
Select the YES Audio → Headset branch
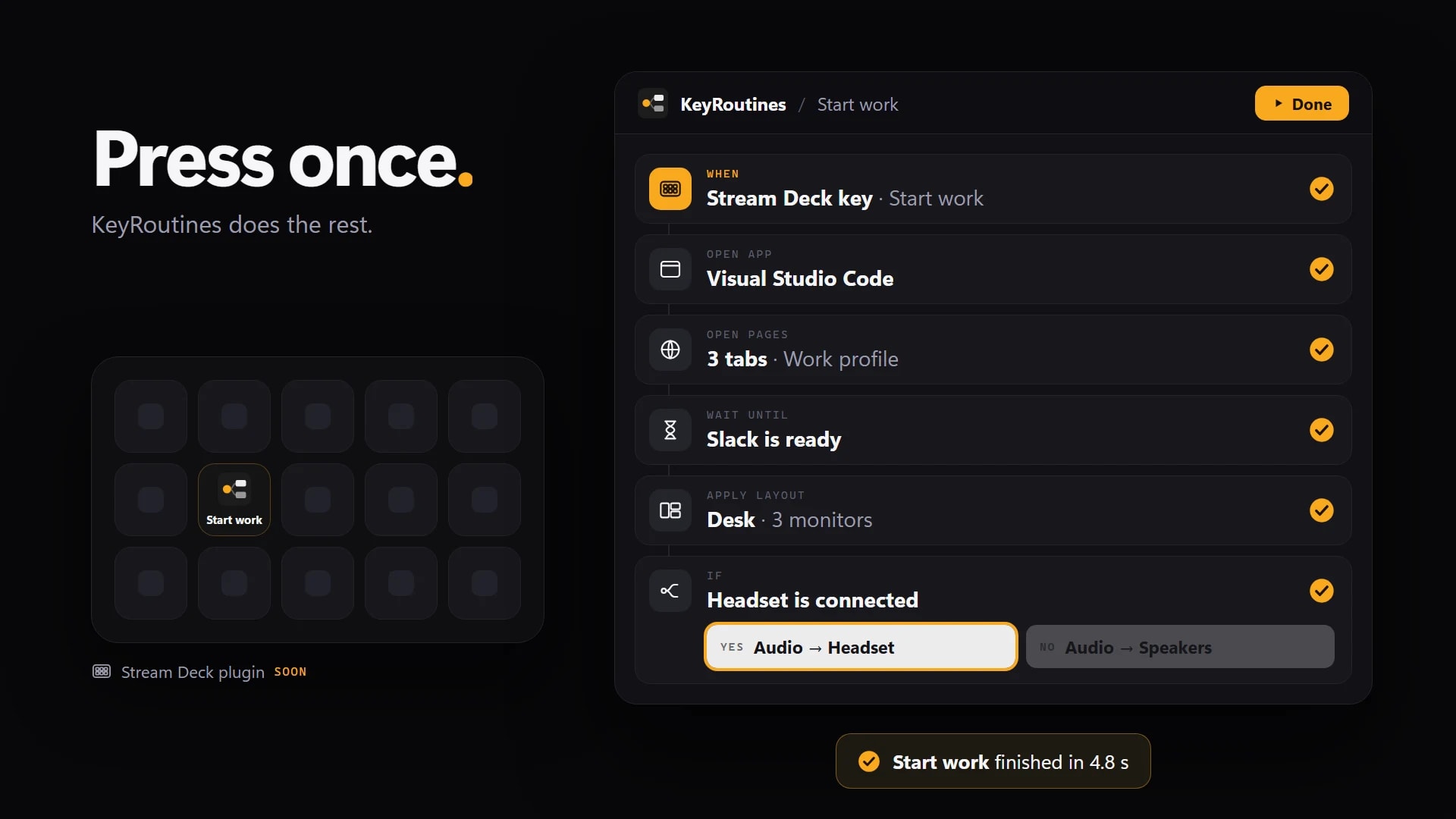point(861,647)
